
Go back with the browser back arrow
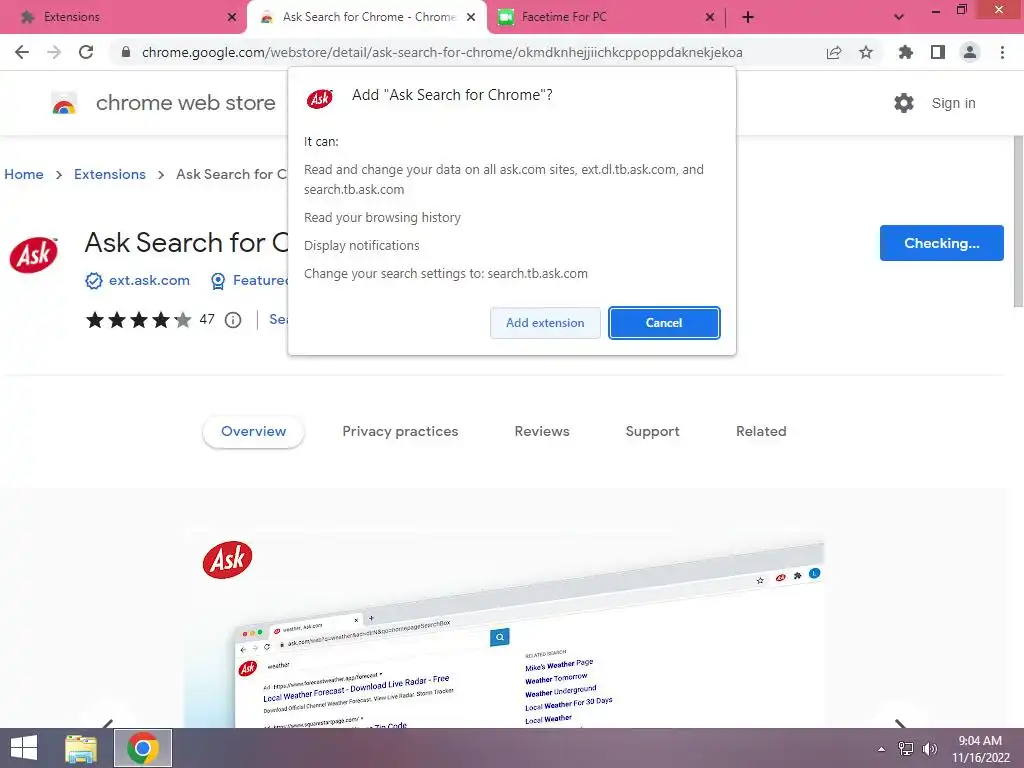point(22,52)
